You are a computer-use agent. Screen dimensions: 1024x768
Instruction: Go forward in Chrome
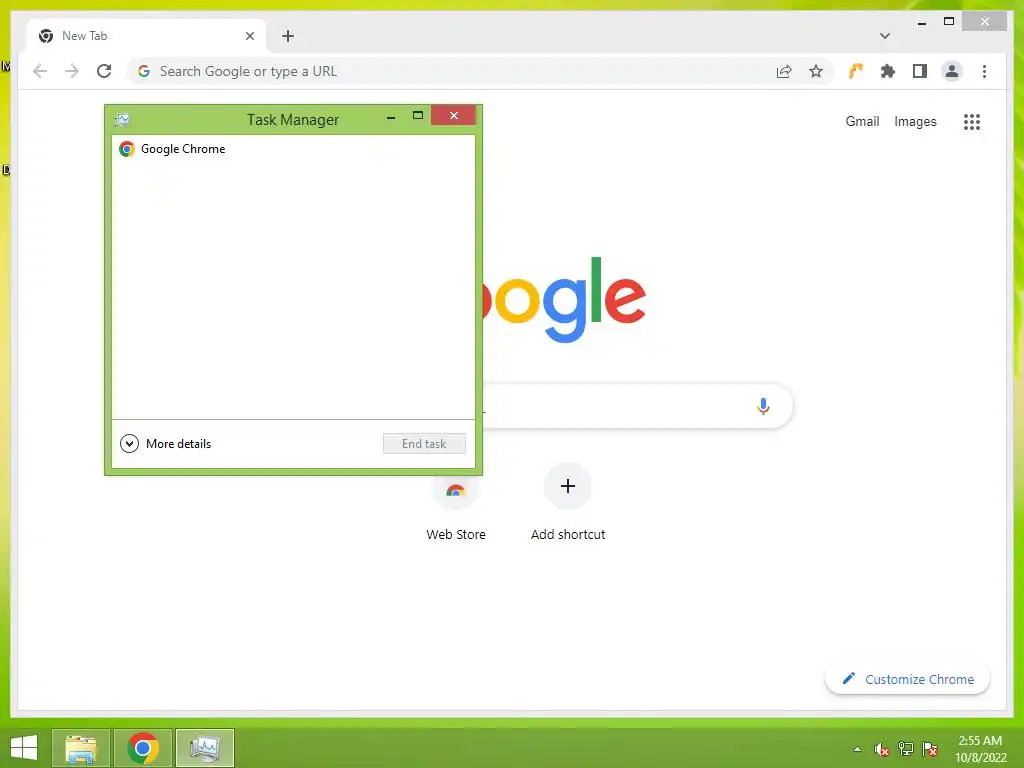pos(72,71)
